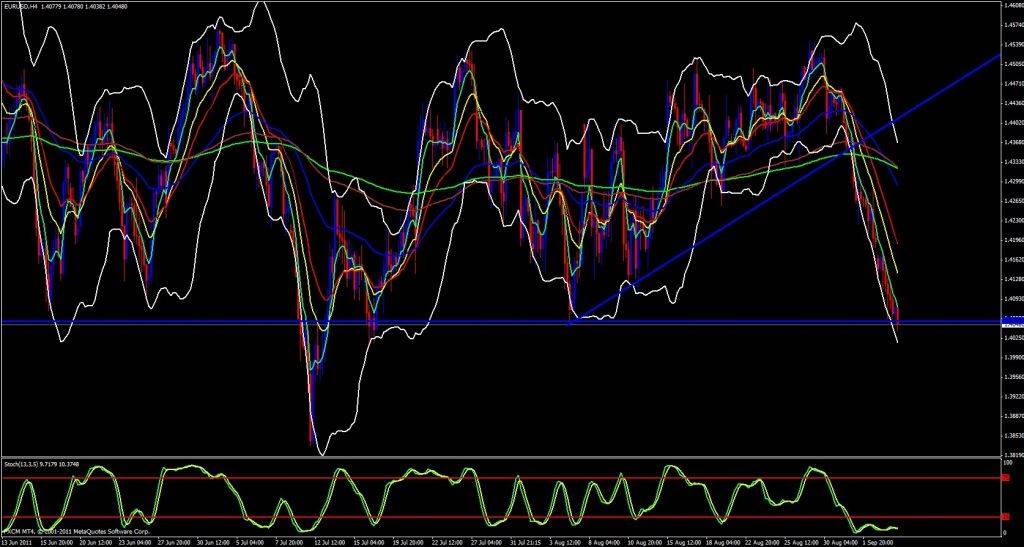Screen dimensions: 1024x547
Task: Click the '22 Jul 12:00' time label
Action: 448,542
